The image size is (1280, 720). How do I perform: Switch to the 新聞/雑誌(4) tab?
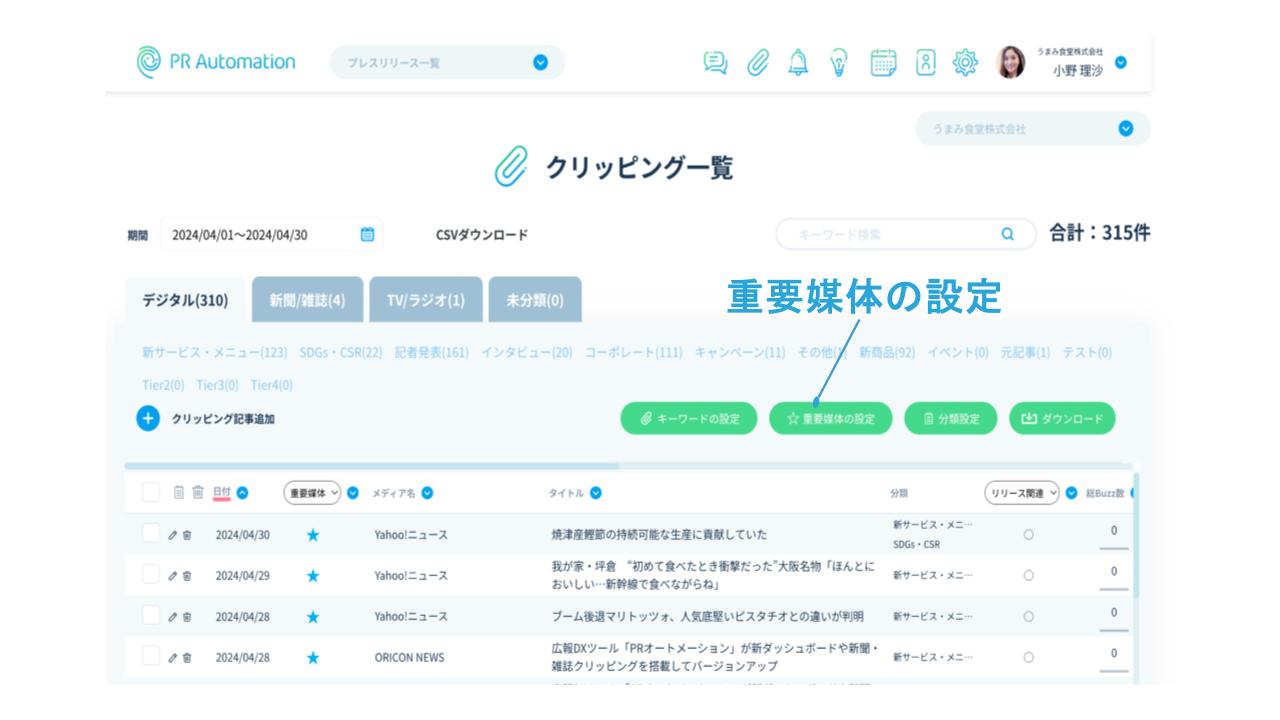[x=307, y=301]
